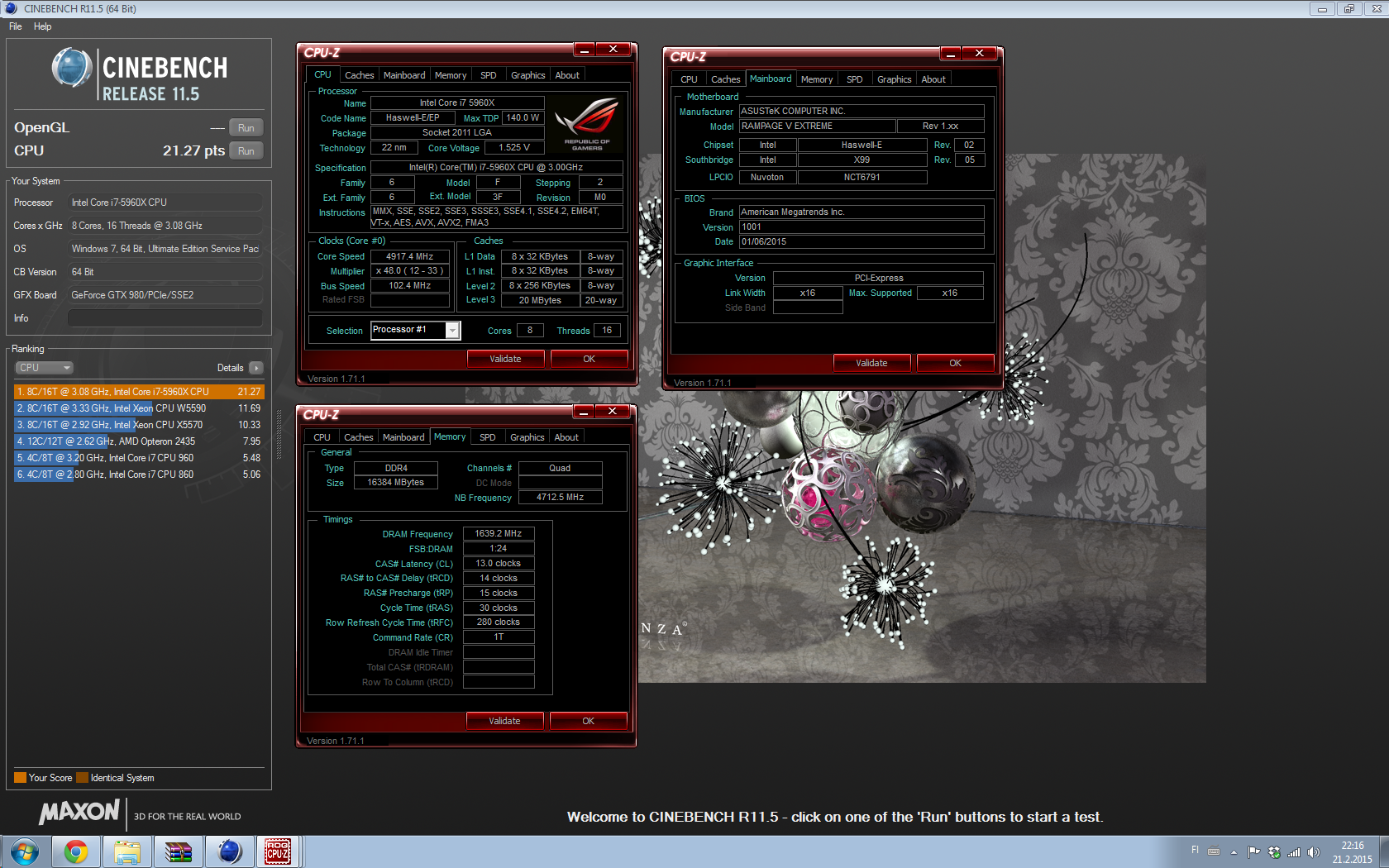Click Validate in the CPU-Z processor window

coord(505,359)
